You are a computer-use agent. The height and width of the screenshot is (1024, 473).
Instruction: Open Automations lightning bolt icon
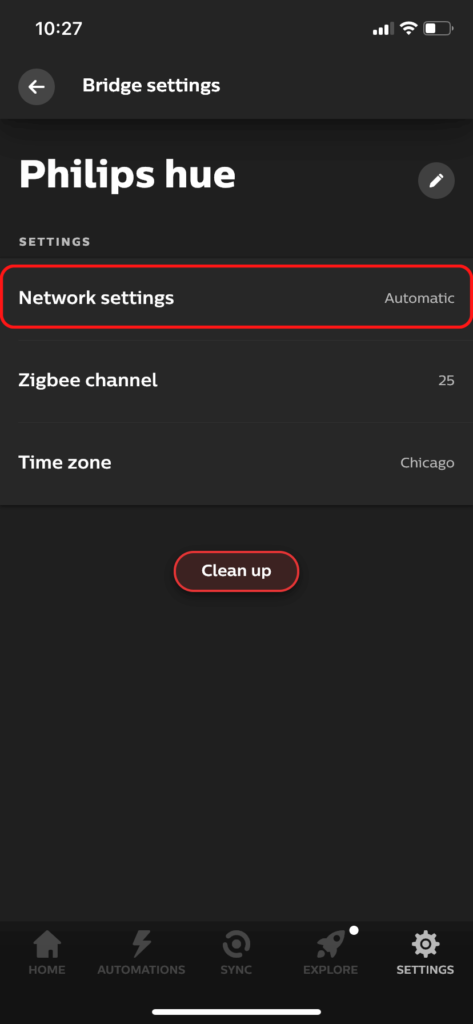click(141, 944)
